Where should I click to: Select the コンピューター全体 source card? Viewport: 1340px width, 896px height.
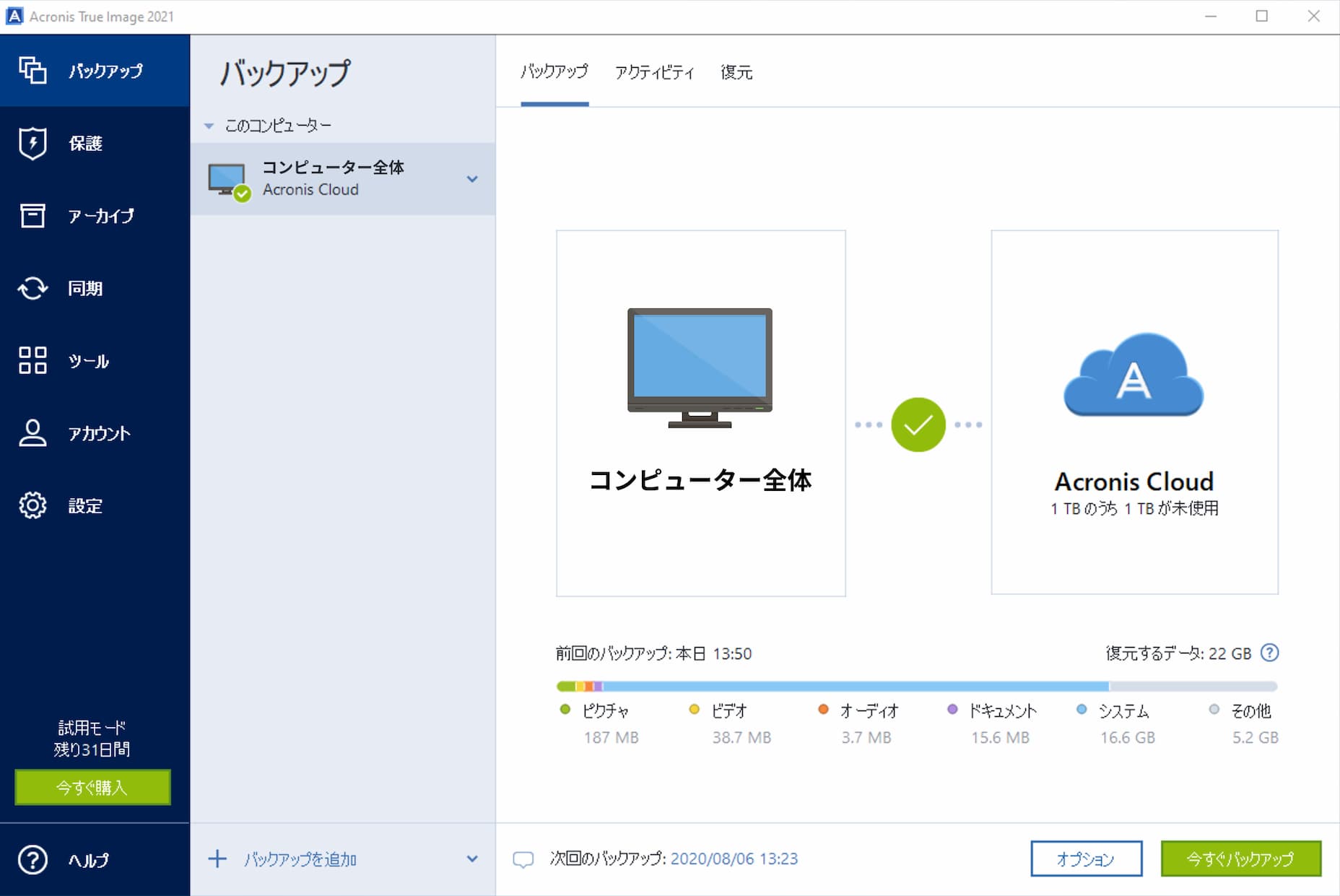700,413
